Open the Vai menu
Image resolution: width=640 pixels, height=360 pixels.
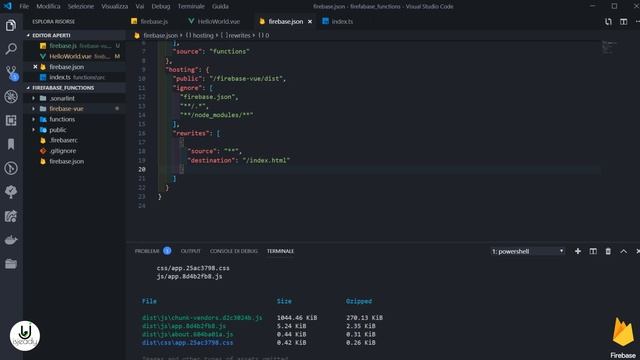(x=140, y=7)
